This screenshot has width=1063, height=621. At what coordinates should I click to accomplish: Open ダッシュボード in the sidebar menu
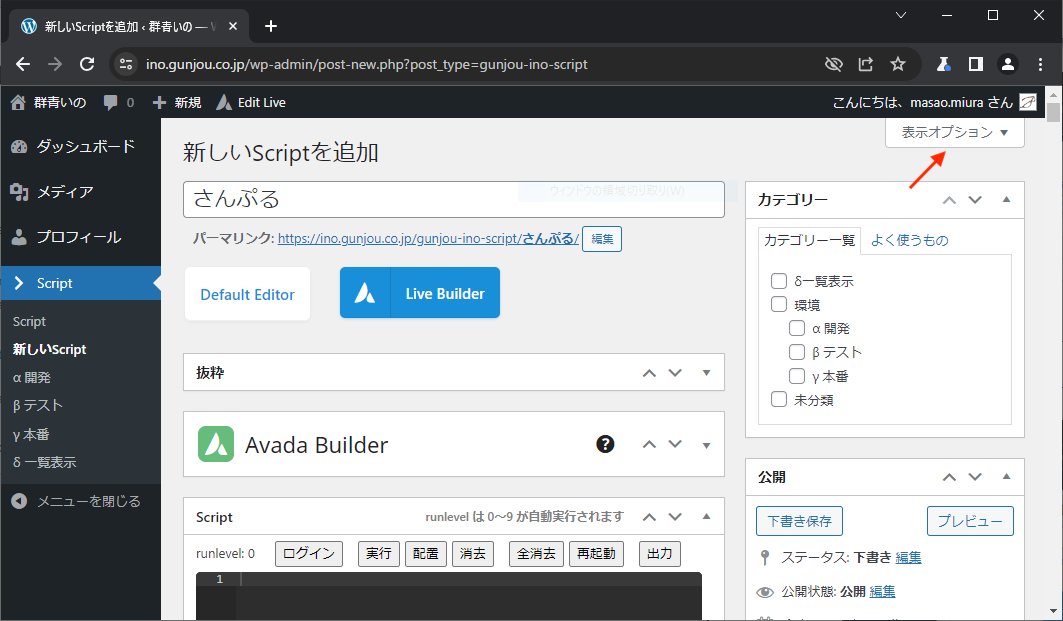pos(85,146)
